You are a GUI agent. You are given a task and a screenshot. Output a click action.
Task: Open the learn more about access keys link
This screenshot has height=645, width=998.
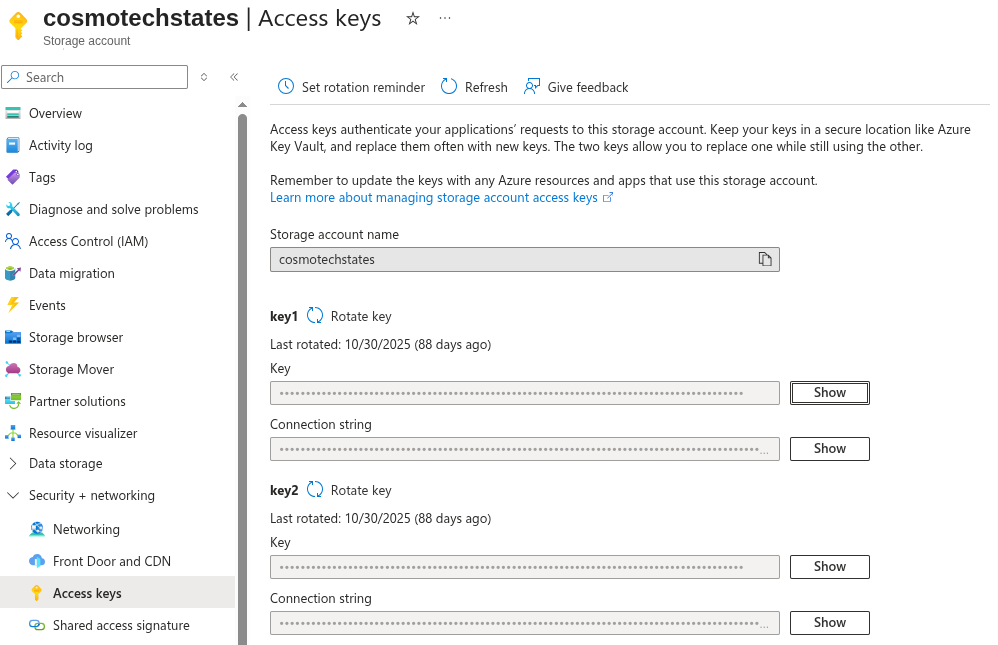(431, 197)
